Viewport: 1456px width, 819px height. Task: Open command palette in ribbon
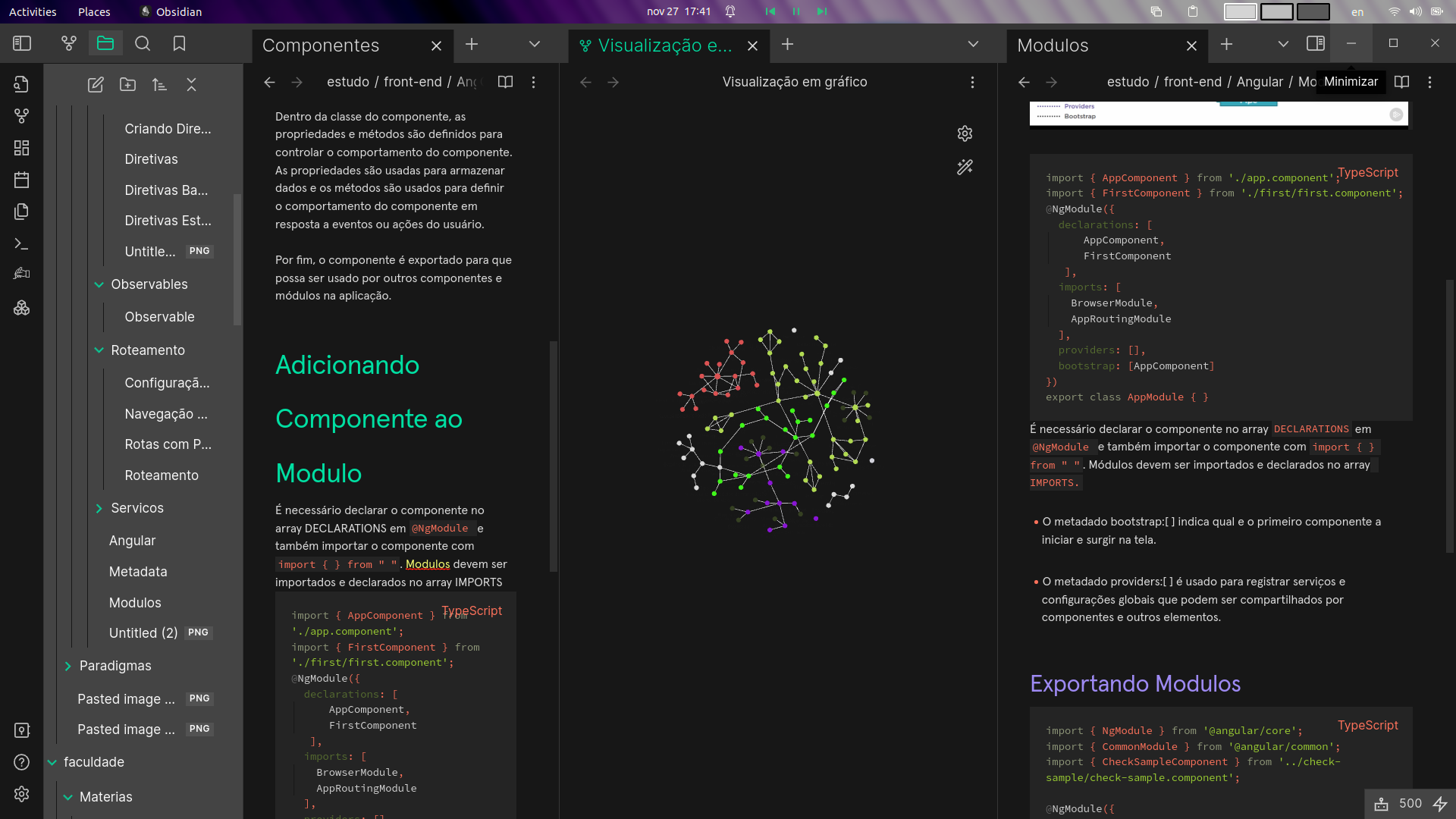(21, 243)
